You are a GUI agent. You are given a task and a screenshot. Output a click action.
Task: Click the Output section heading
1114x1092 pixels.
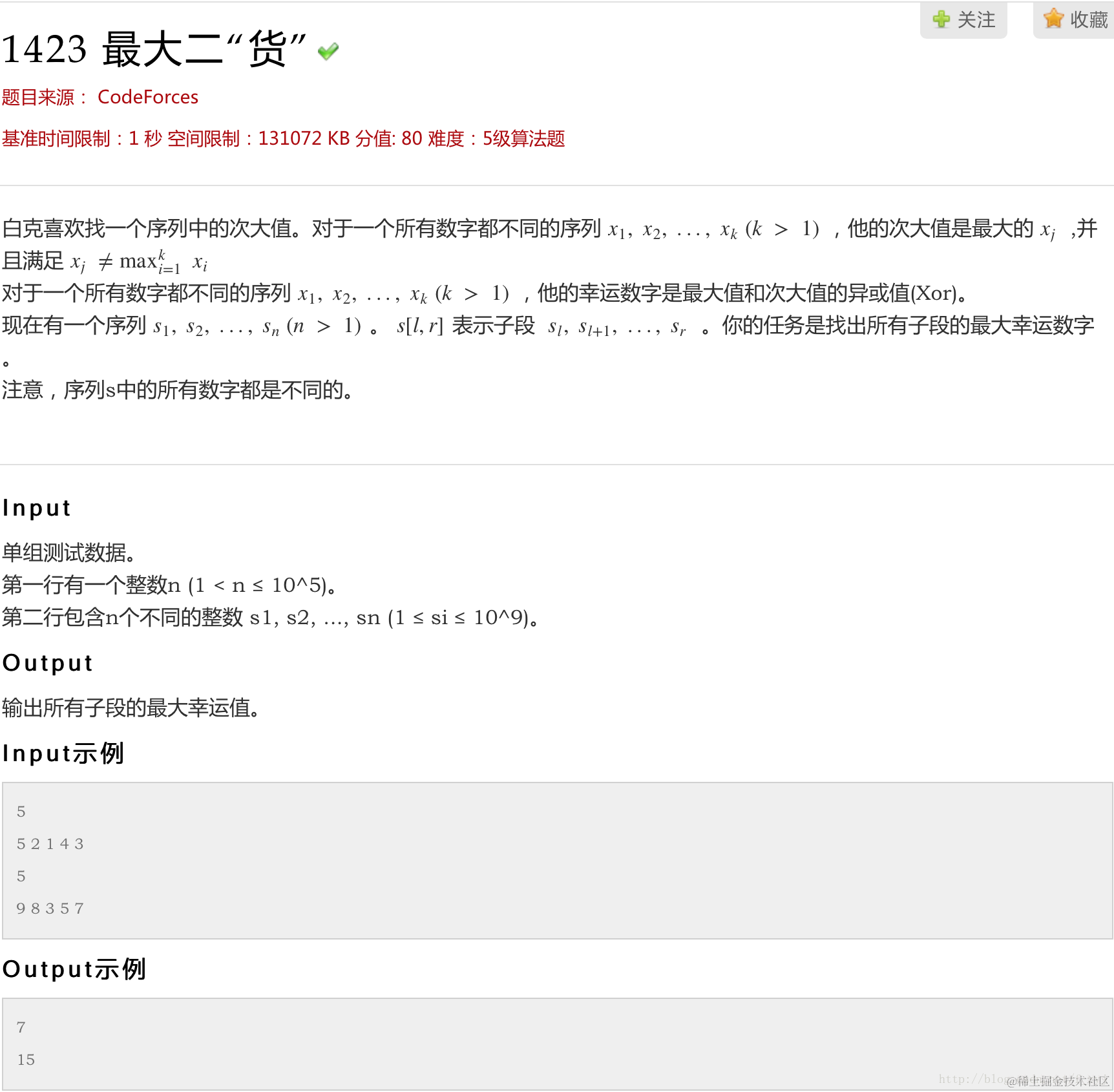coord(48,663)
